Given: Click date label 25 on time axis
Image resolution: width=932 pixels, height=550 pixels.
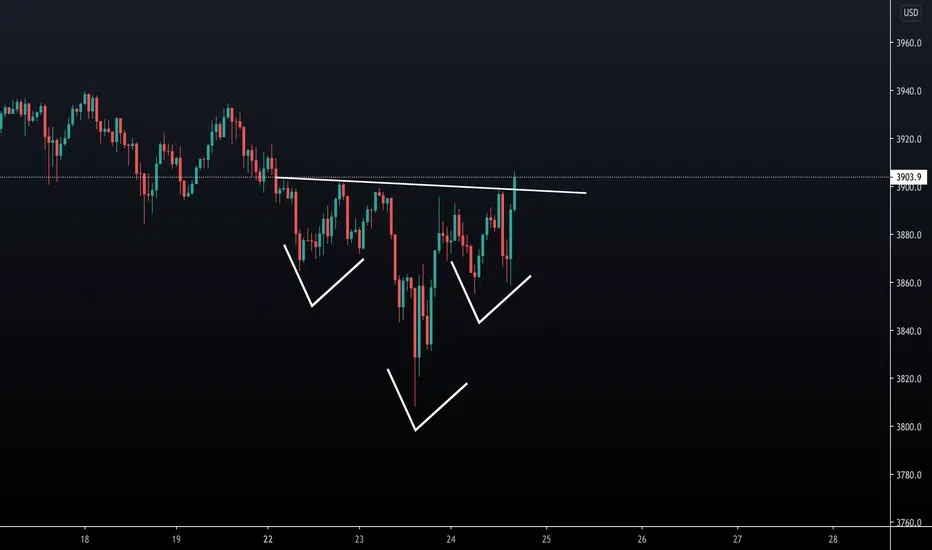Looking at the screenshot, I should coord(546,539).
